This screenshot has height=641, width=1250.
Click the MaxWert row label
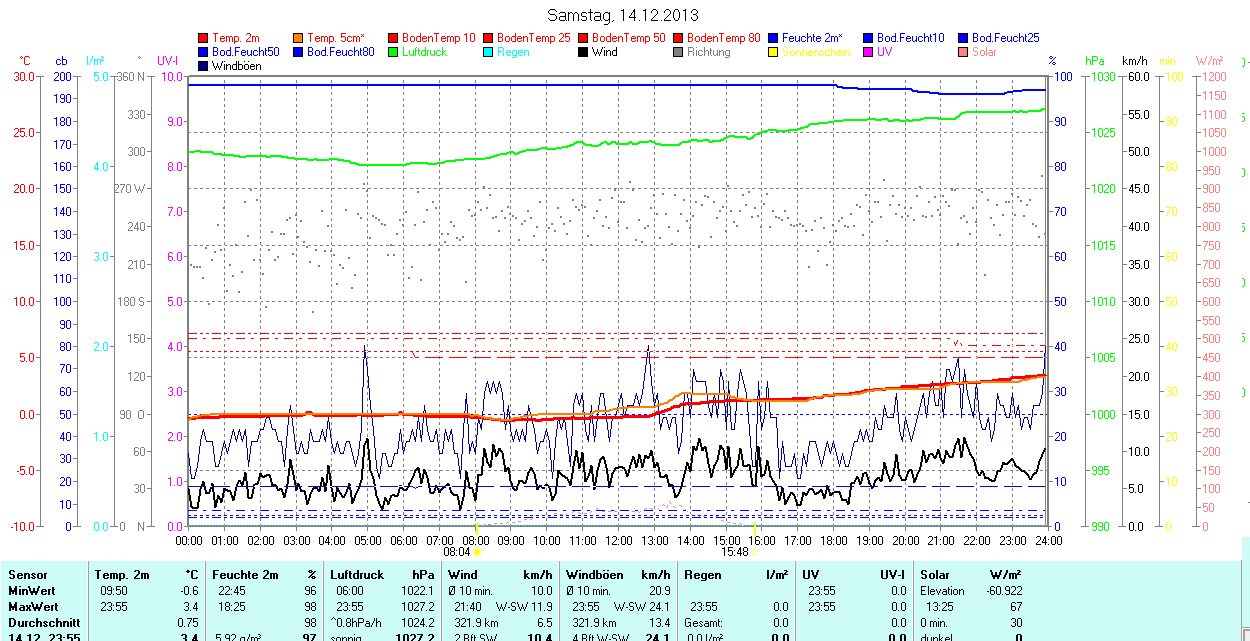(x=33, y=607)
